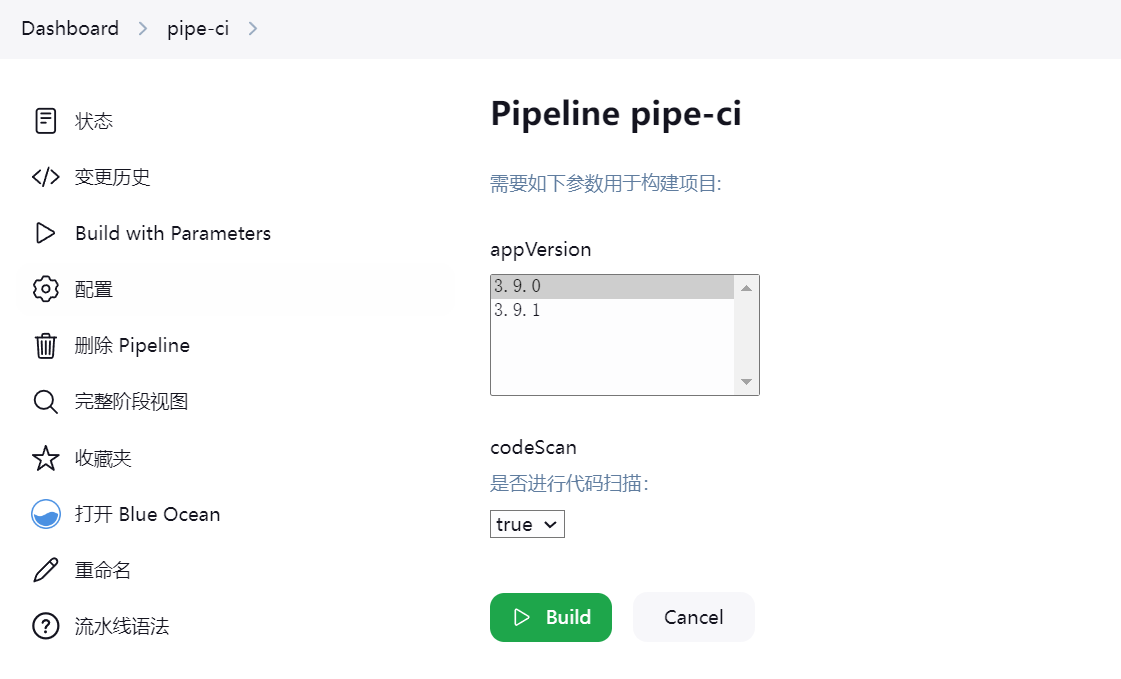Click the 收藏夹 star icon
Viewport: 1121px width, 679px height.
(x=46, y=458)
